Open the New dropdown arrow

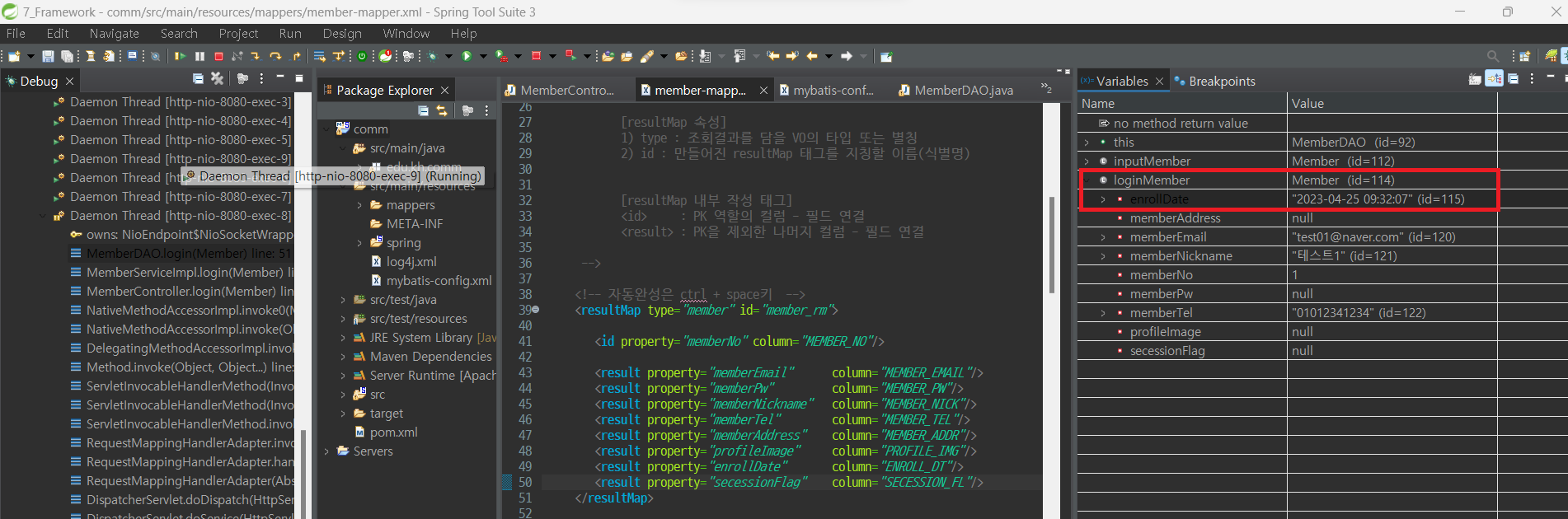[31, 56]
